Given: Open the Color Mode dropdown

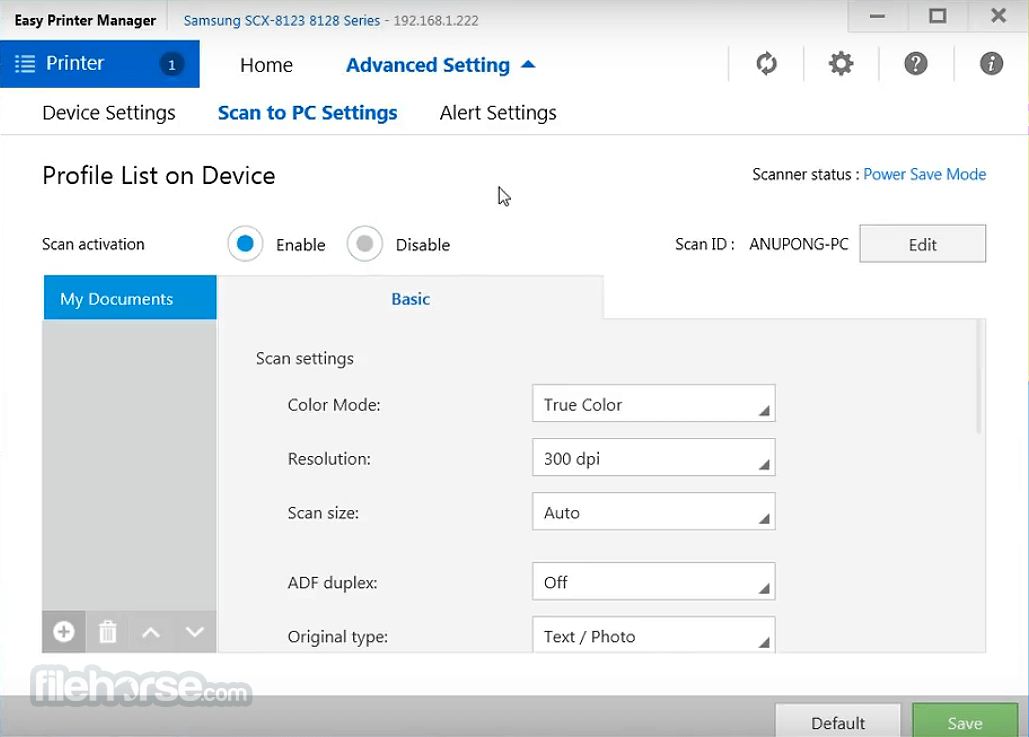Looking at the screenshot, I should (x=654, y=404).
